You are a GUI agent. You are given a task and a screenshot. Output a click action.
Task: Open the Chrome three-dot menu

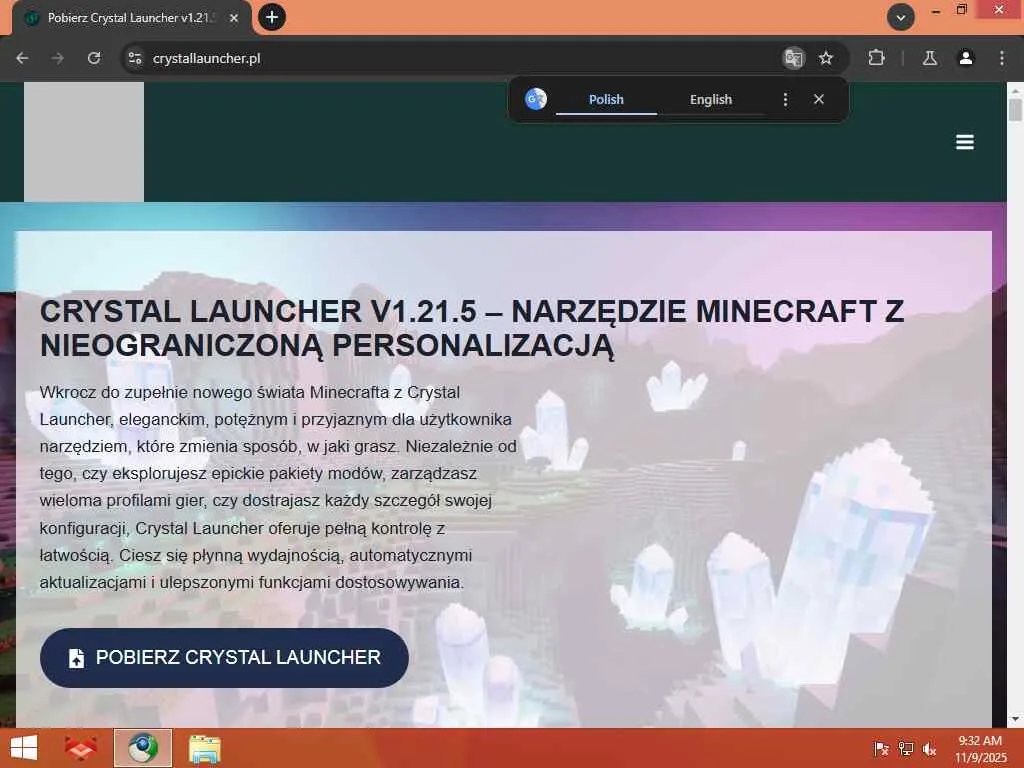click(x=1002, y=58)
